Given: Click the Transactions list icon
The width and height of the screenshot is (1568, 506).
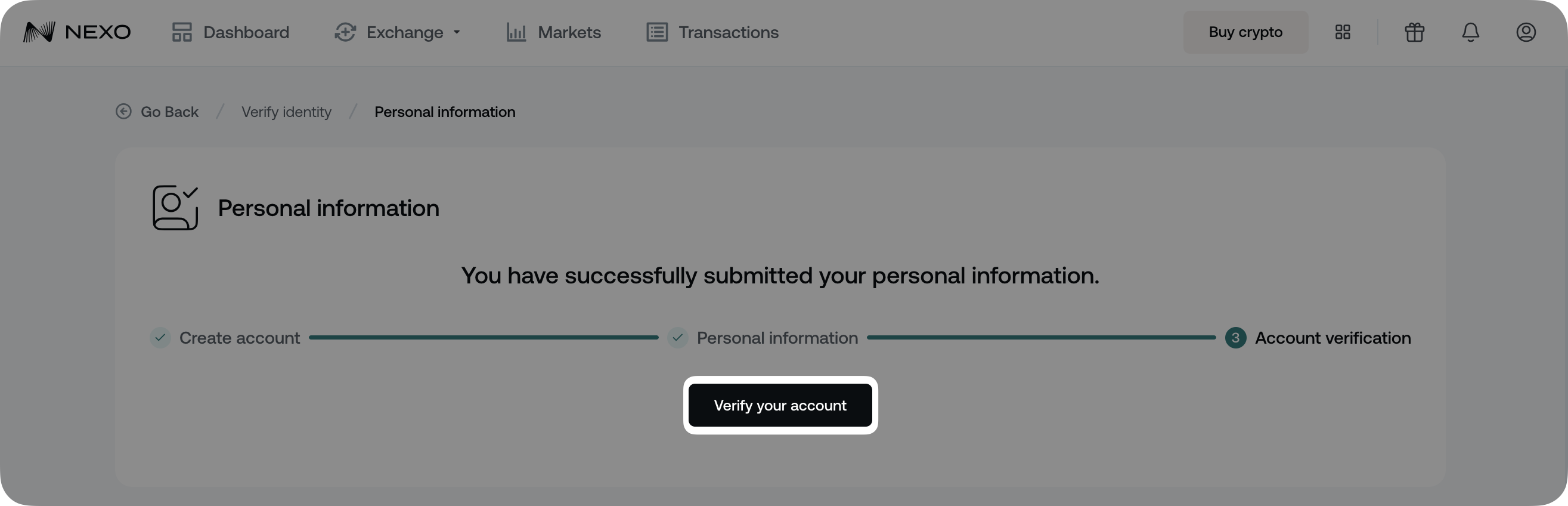Looking at the screenshot, I should coord(656,32).
